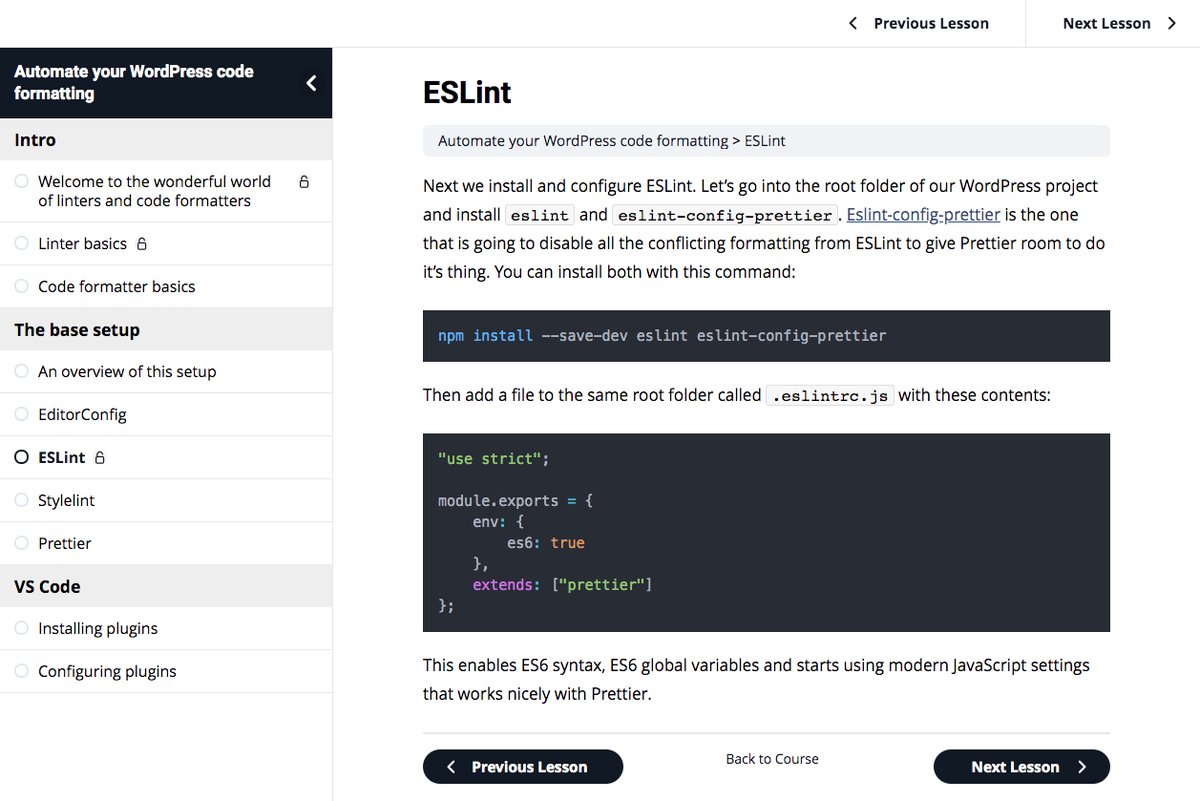Mark the Configuring plugins progress circle

22,672
